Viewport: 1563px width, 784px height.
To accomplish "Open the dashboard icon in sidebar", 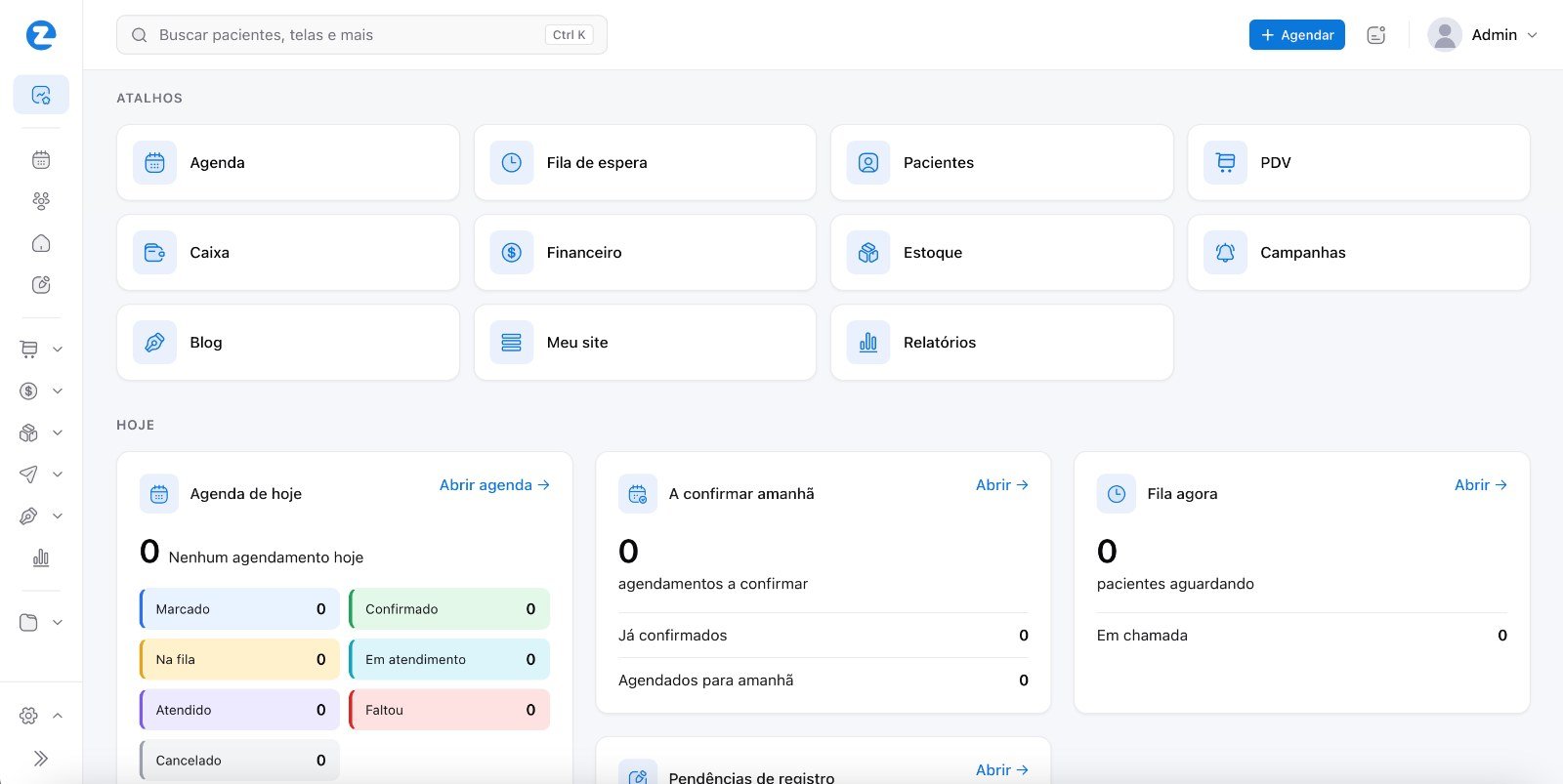I will (41, 95).
